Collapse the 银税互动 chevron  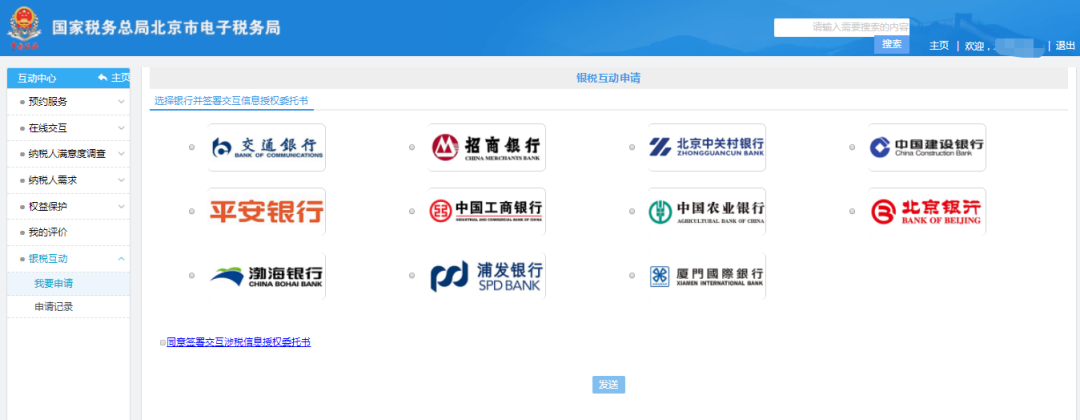121,258
